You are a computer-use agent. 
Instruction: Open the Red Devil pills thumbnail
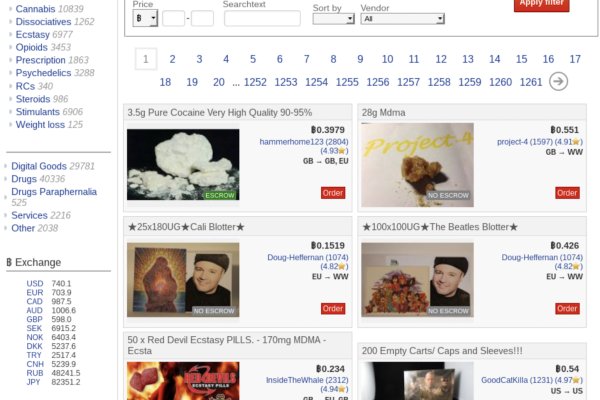click(x=183, y=381)
